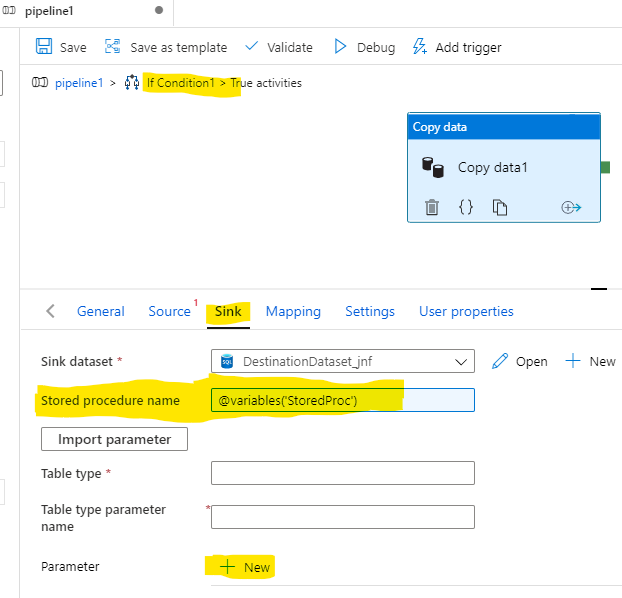Click the Copy data1 database icon
The height and width of the screenshot is (598, 622).
432,167
